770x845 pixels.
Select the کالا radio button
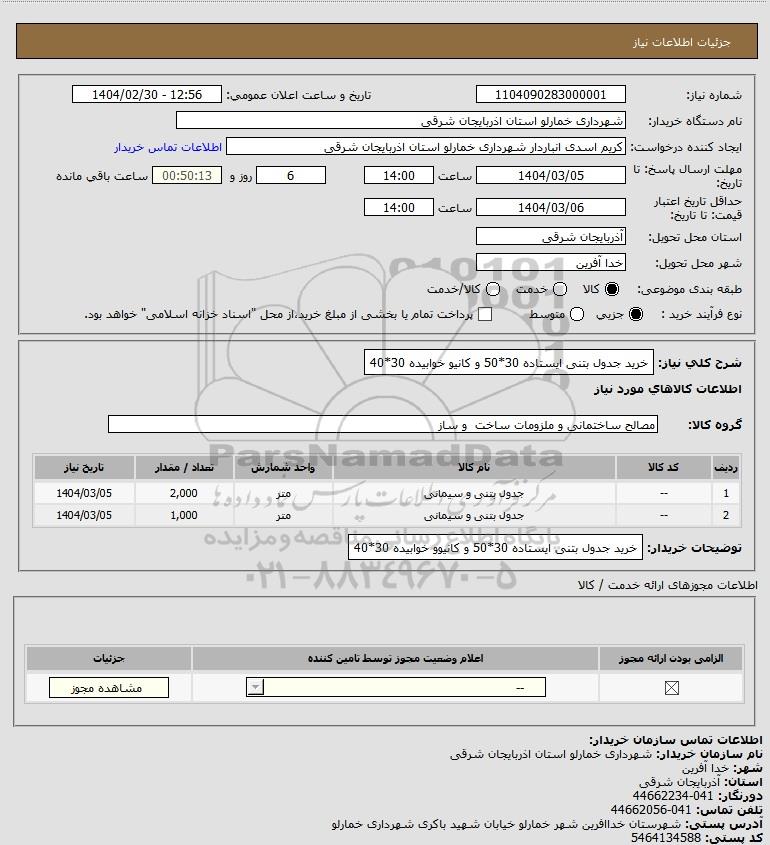(x=612, y=289)
